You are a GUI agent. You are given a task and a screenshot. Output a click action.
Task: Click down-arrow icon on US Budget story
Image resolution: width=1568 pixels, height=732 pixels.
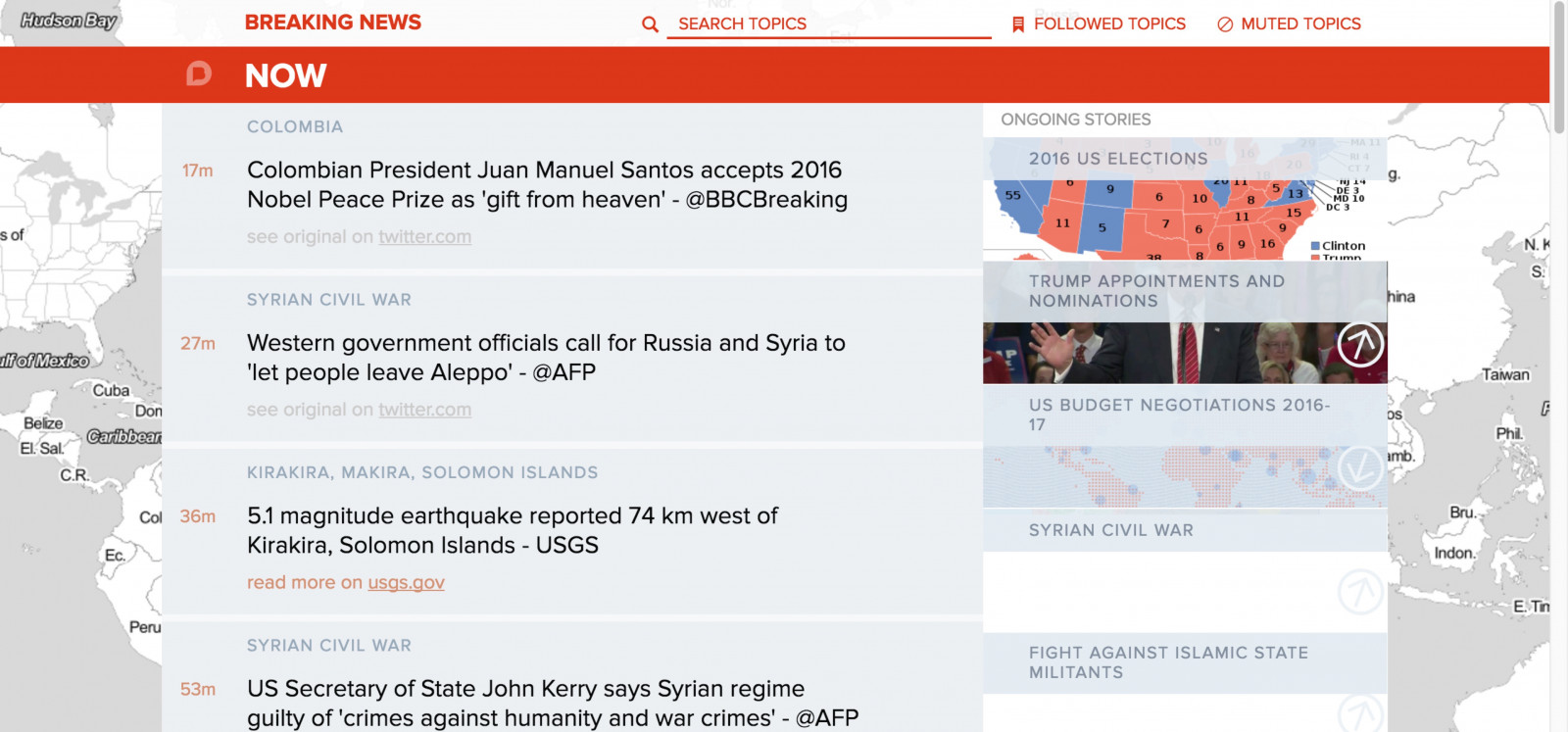(x=1360, y=468)
